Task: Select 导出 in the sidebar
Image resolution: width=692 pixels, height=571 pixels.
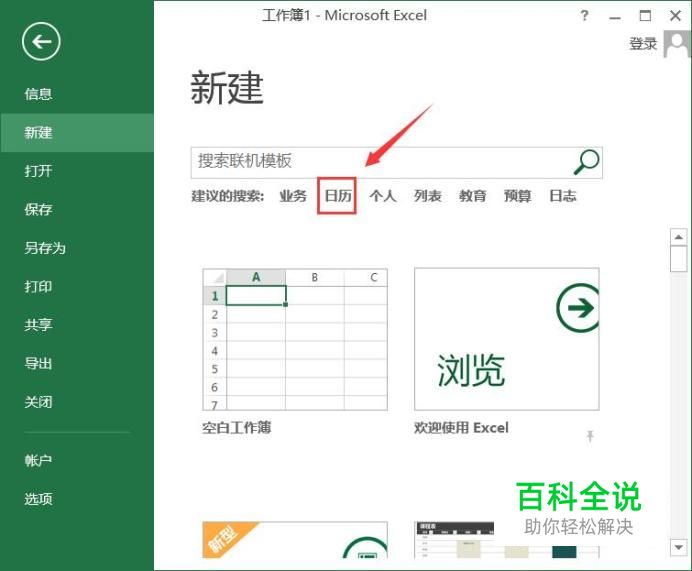Action: [x=38, y=363]
